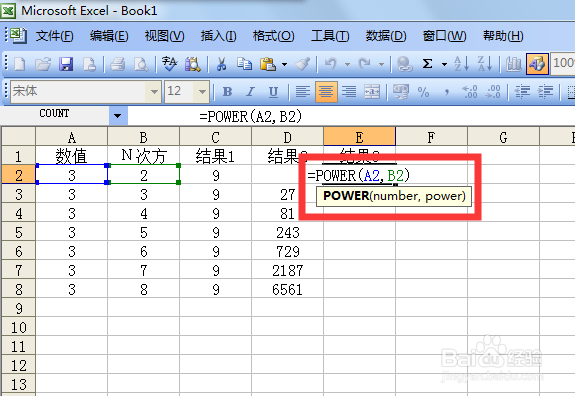Click the Increase Decimal icon
Viewport: 575px width, 396px height.
[x=470, y=91]
